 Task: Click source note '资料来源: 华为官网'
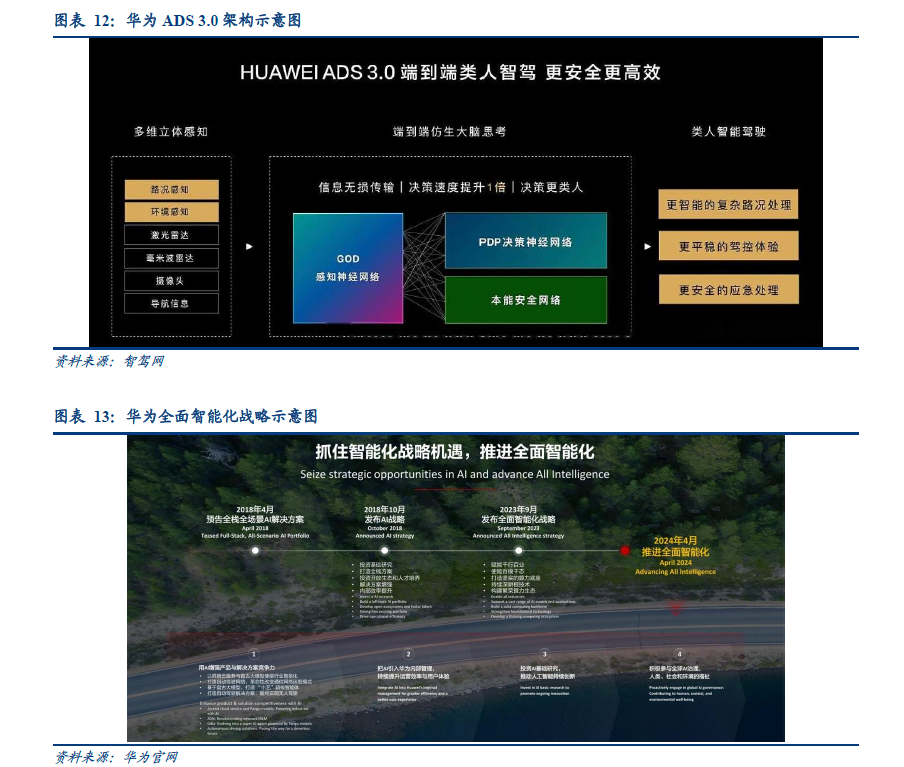116,757
